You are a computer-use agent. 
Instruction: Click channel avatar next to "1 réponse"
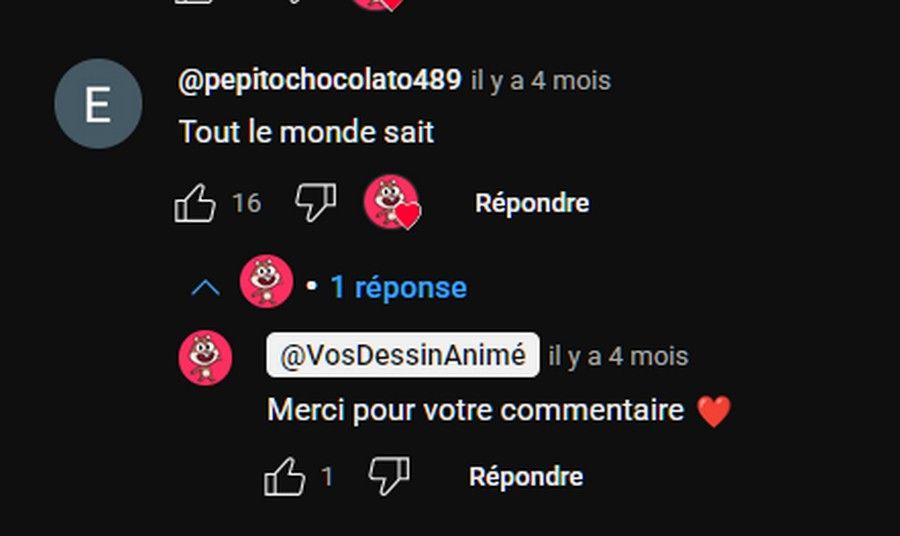(x=266, y=281)
